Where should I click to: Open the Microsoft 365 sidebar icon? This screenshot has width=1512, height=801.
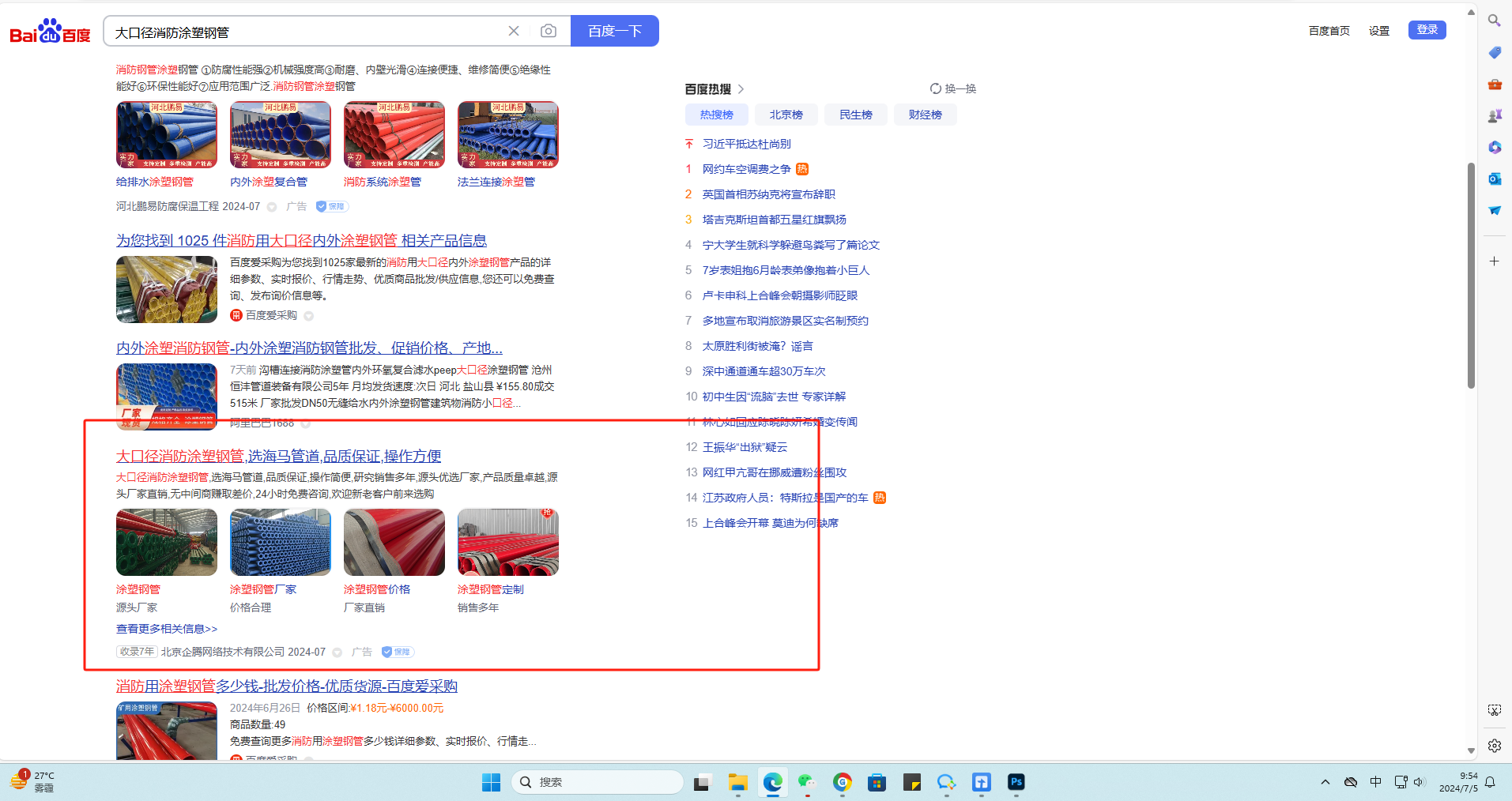pos(1494,147)
